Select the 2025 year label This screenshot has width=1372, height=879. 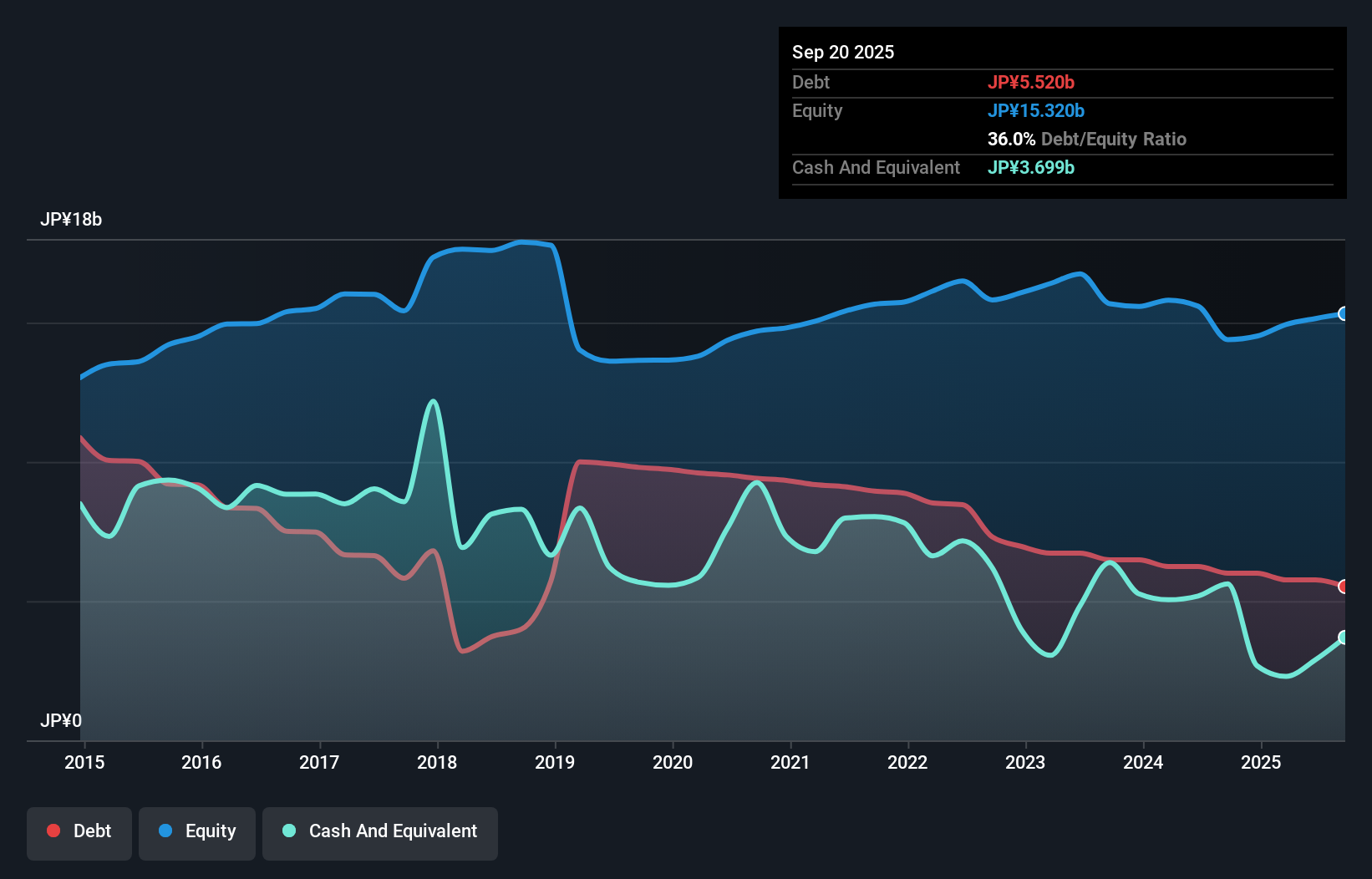click(1262, 762)
